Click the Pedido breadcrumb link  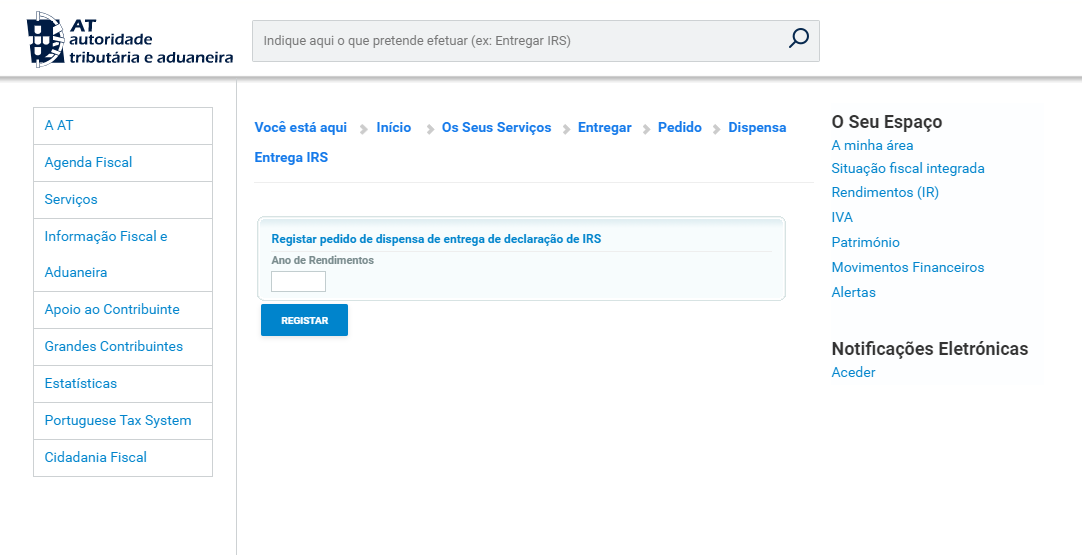click(x=680, y=128)
